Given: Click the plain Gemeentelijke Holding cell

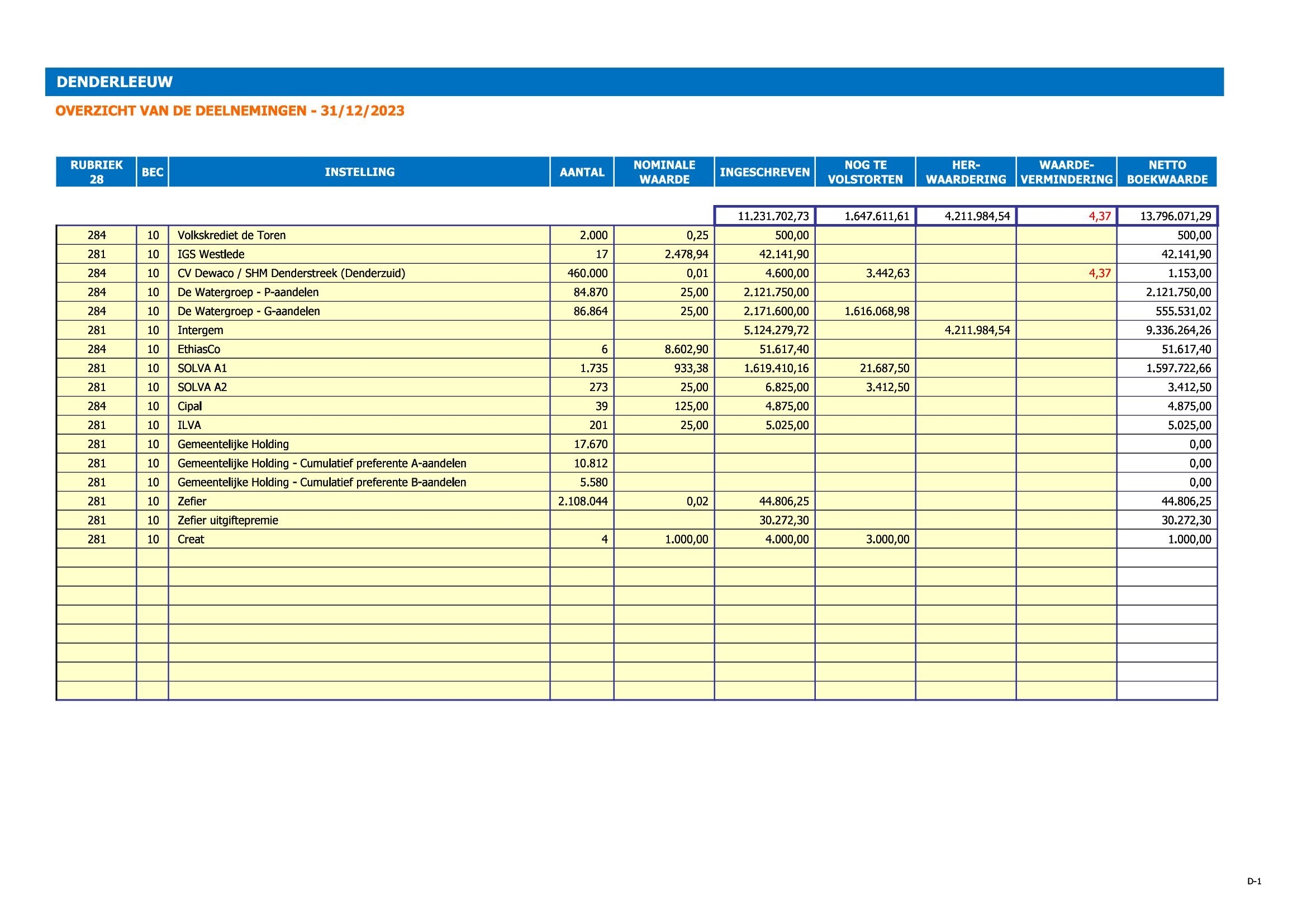Looking at the screenshot, I should point(359,444).
